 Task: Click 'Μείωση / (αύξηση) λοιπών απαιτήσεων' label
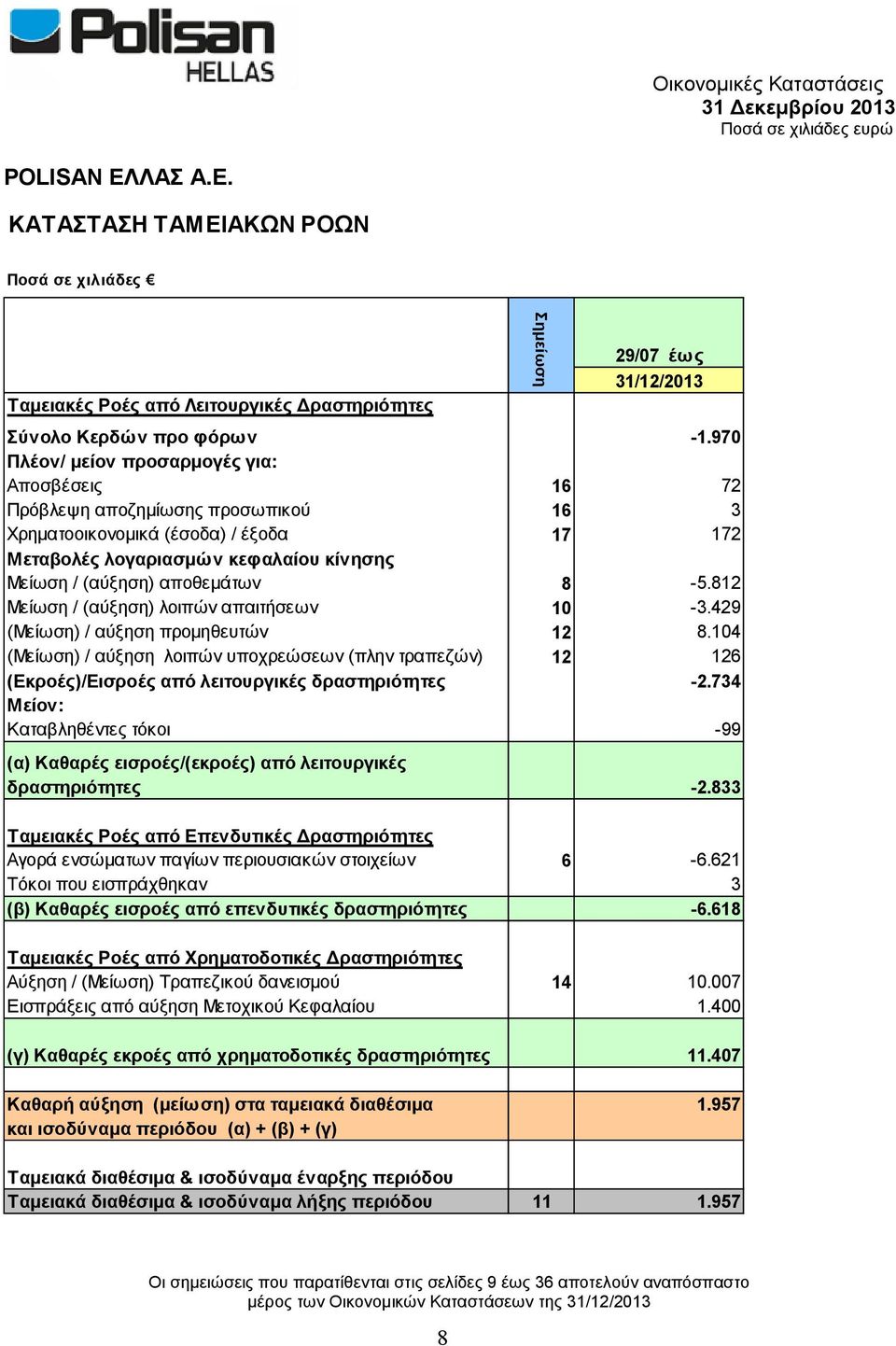click(163, 607)
